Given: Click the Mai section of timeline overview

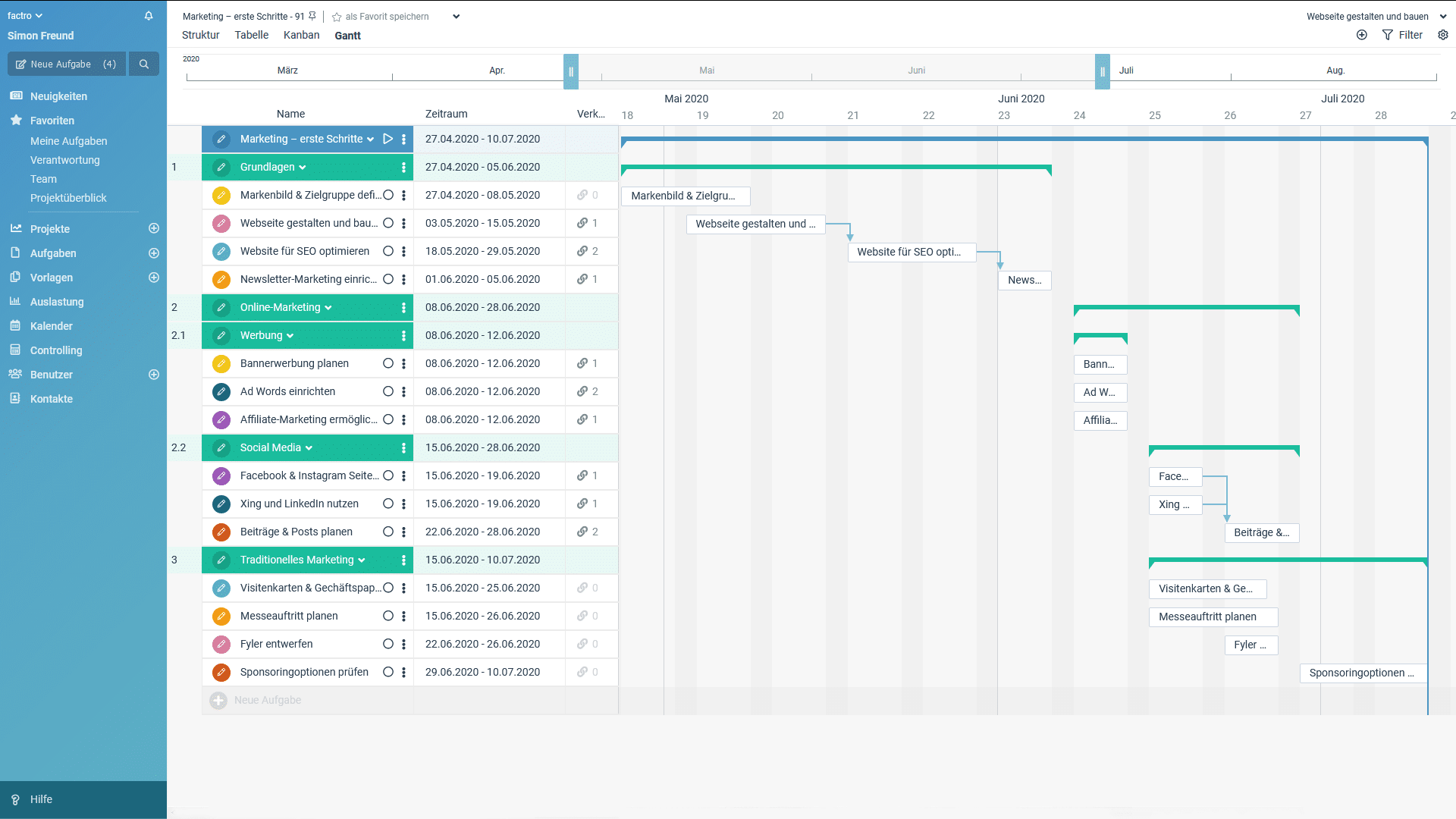Looking at the screenshot, I should (x=707, y=71).
